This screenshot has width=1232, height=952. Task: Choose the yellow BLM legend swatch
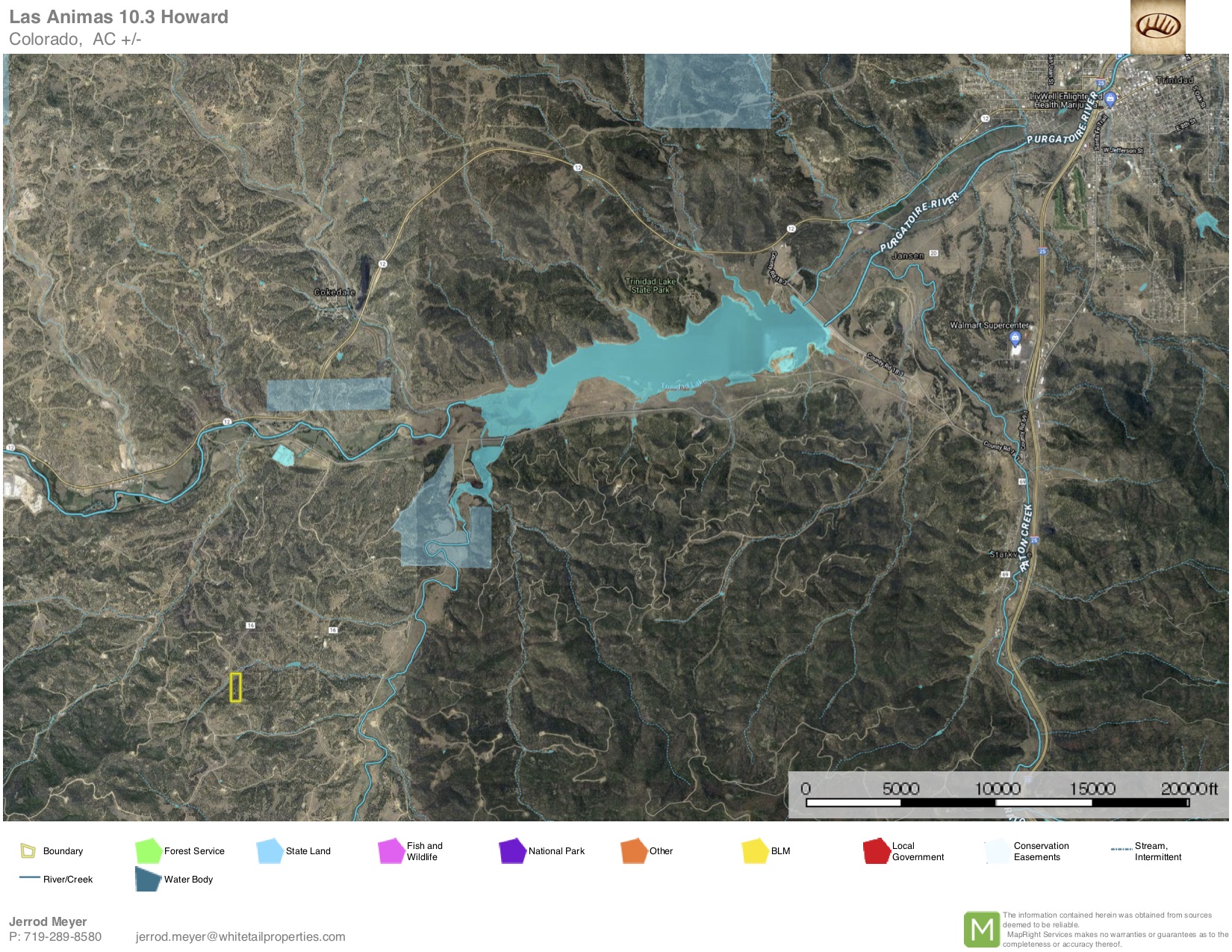(755, 850)
